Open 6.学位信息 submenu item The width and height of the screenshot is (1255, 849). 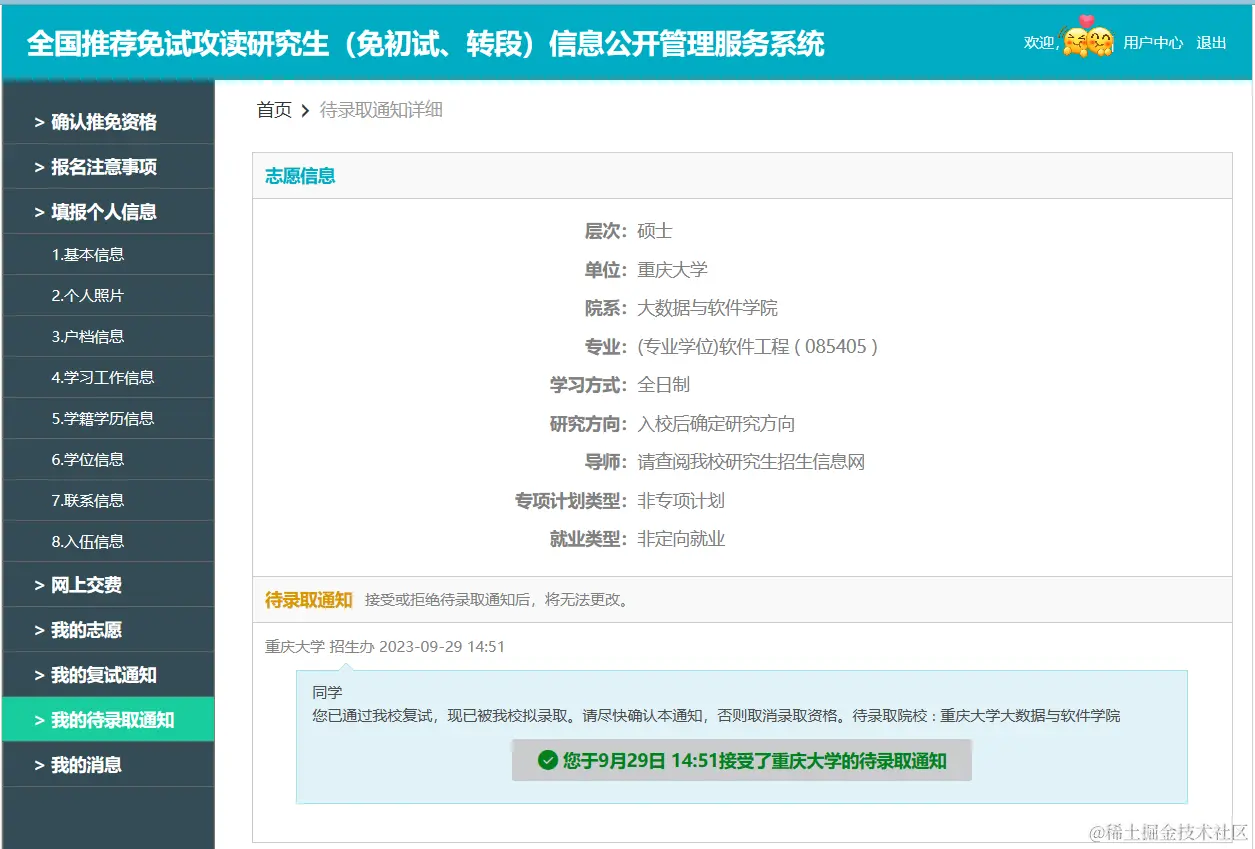[x=108, y=460]
